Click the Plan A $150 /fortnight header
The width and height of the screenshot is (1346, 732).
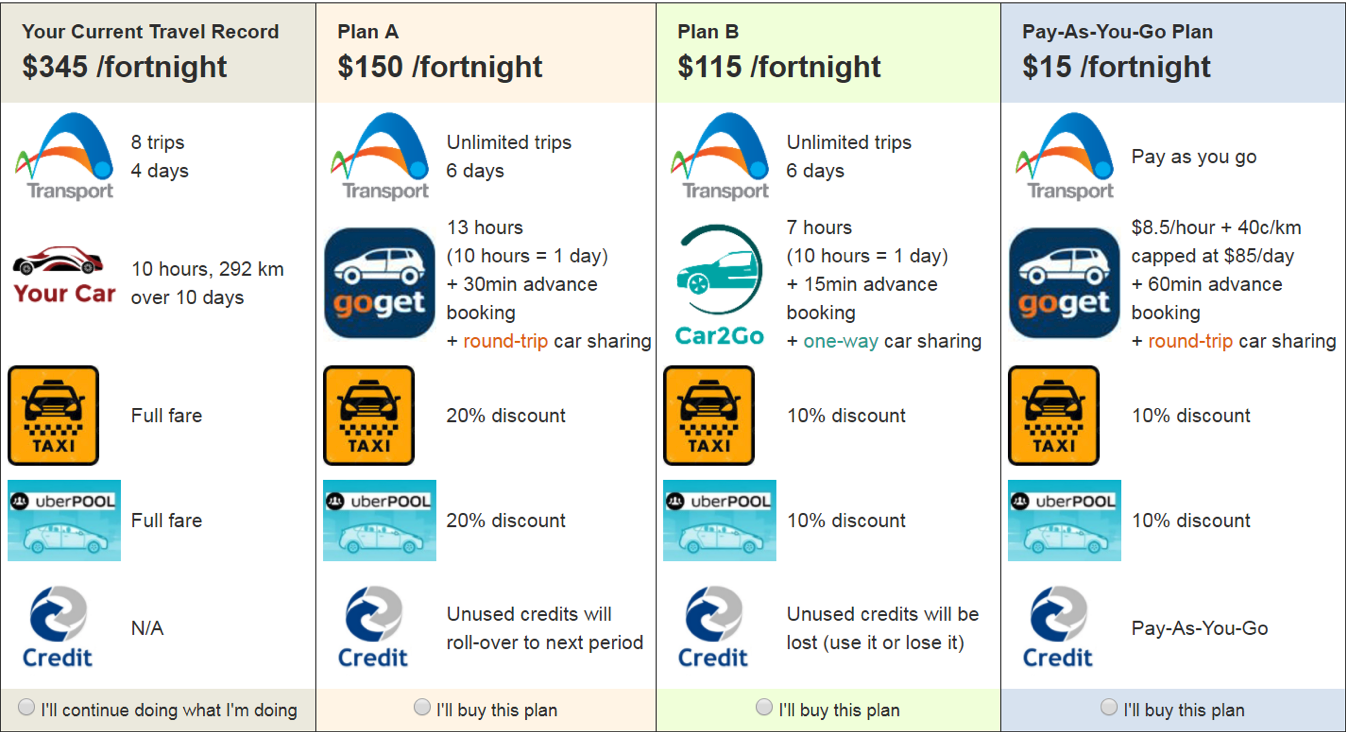(440, 67)
